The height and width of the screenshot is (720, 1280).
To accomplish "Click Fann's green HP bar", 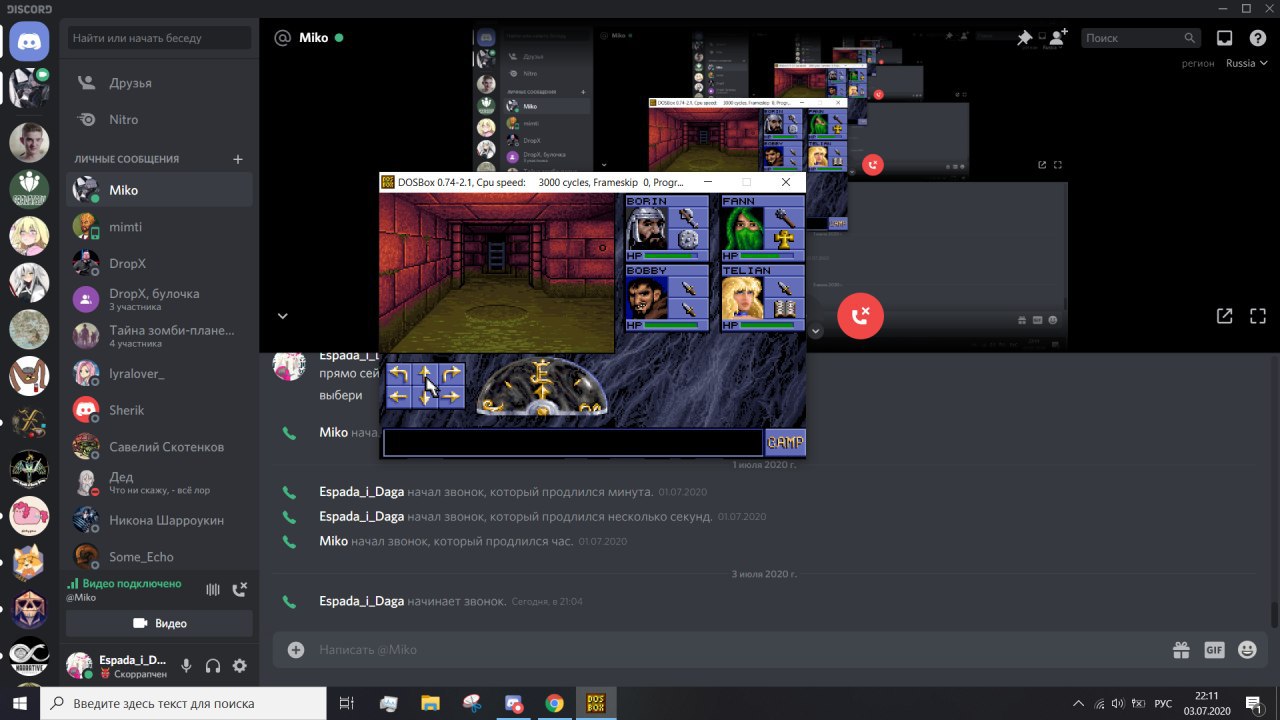I will pyautogui.click(x=768, y=257).
